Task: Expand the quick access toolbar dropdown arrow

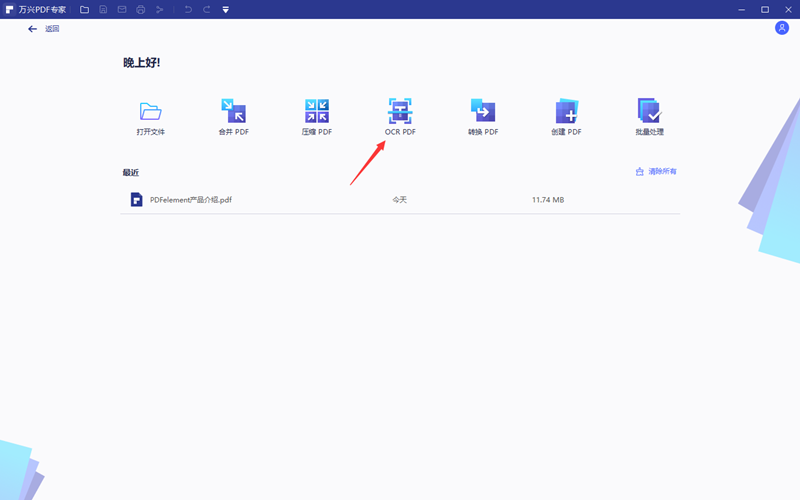Action: click(x=226, y=9)
